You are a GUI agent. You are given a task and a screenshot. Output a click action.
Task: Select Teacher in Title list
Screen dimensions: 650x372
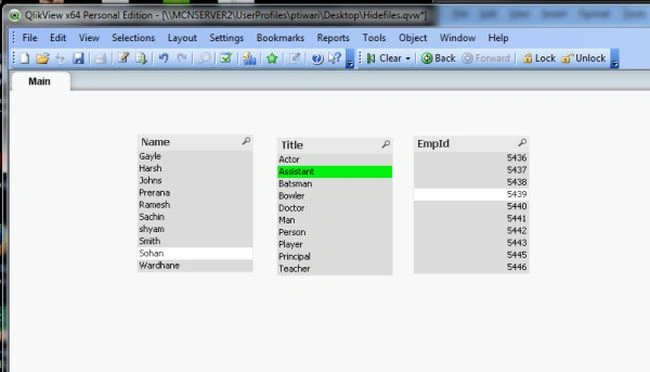click(335, 269)
